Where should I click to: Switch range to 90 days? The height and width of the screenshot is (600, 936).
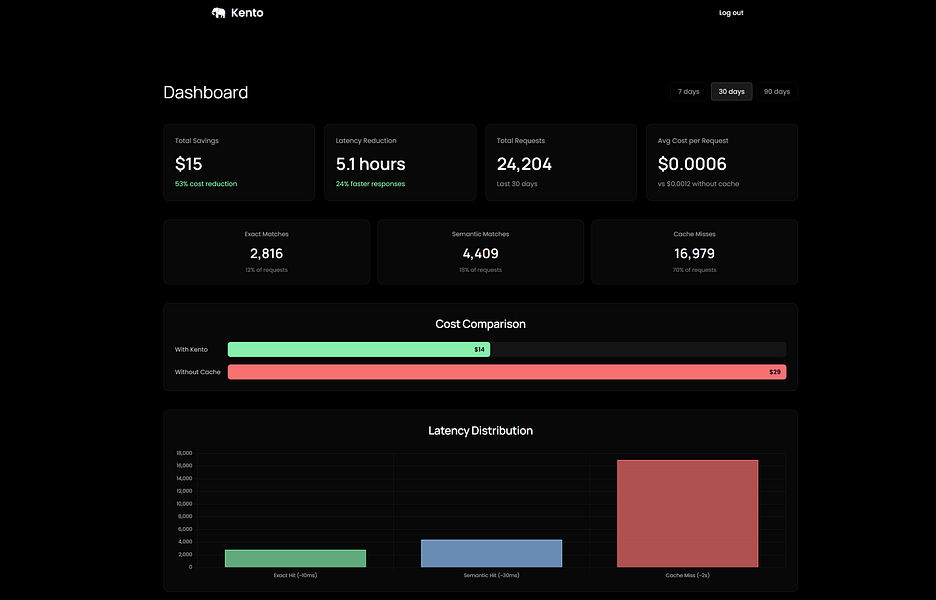pos(777,91)
